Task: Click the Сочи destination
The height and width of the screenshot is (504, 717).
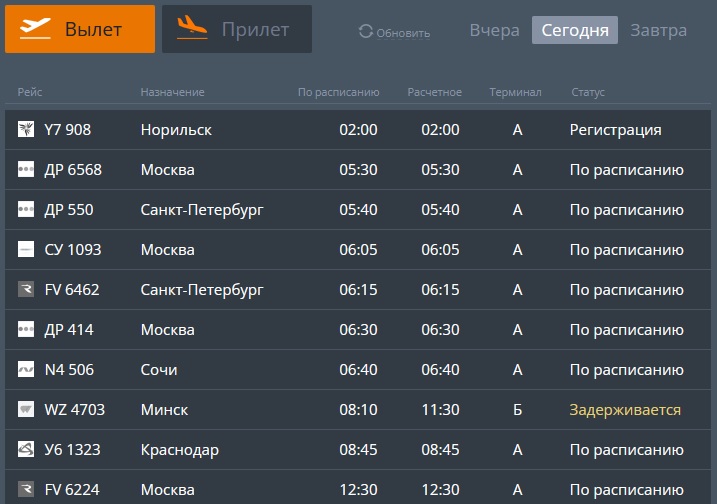Action: coord(159,370)
